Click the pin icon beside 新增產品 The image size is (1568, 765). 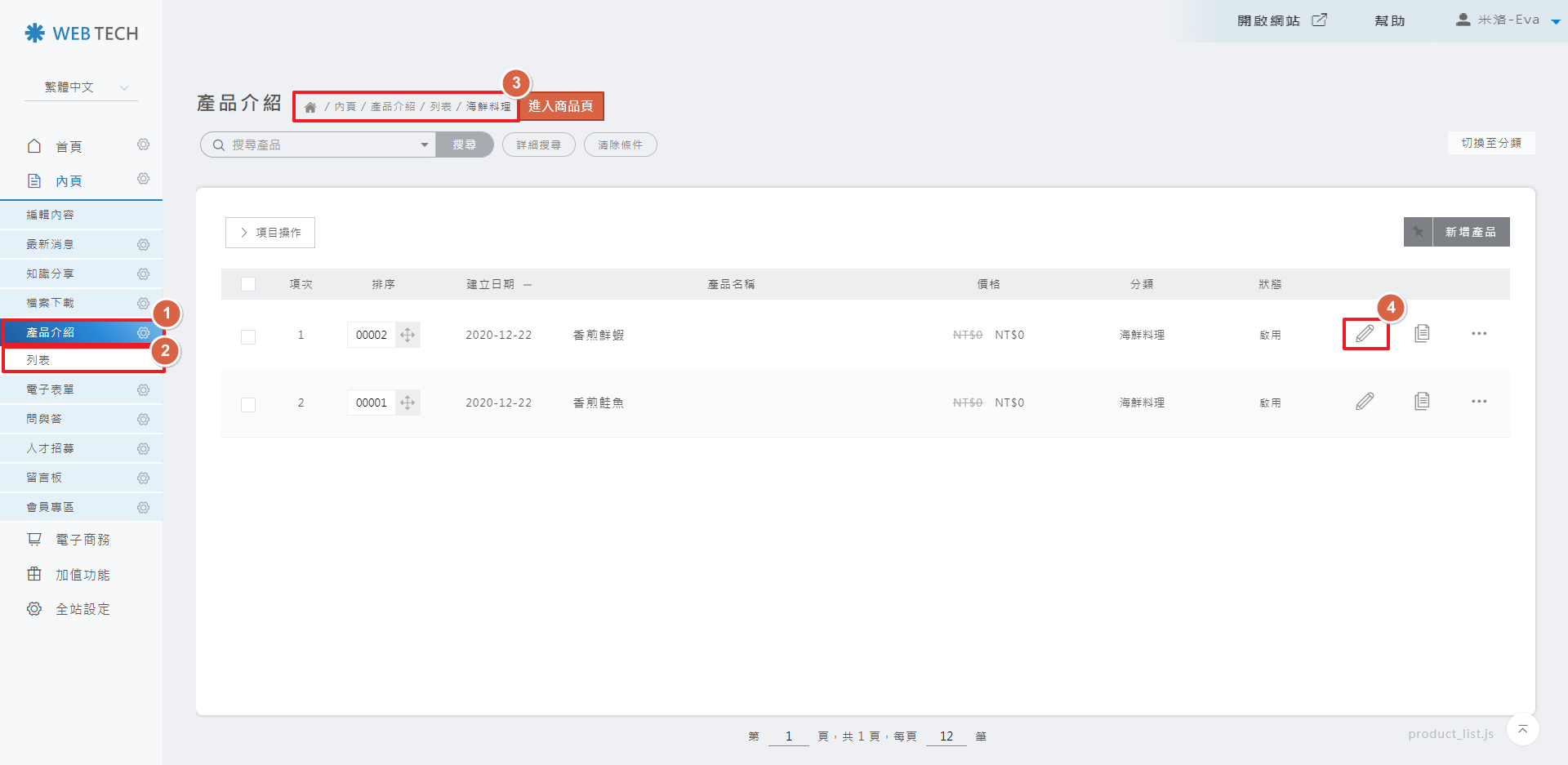click(x=1419, y=232)
